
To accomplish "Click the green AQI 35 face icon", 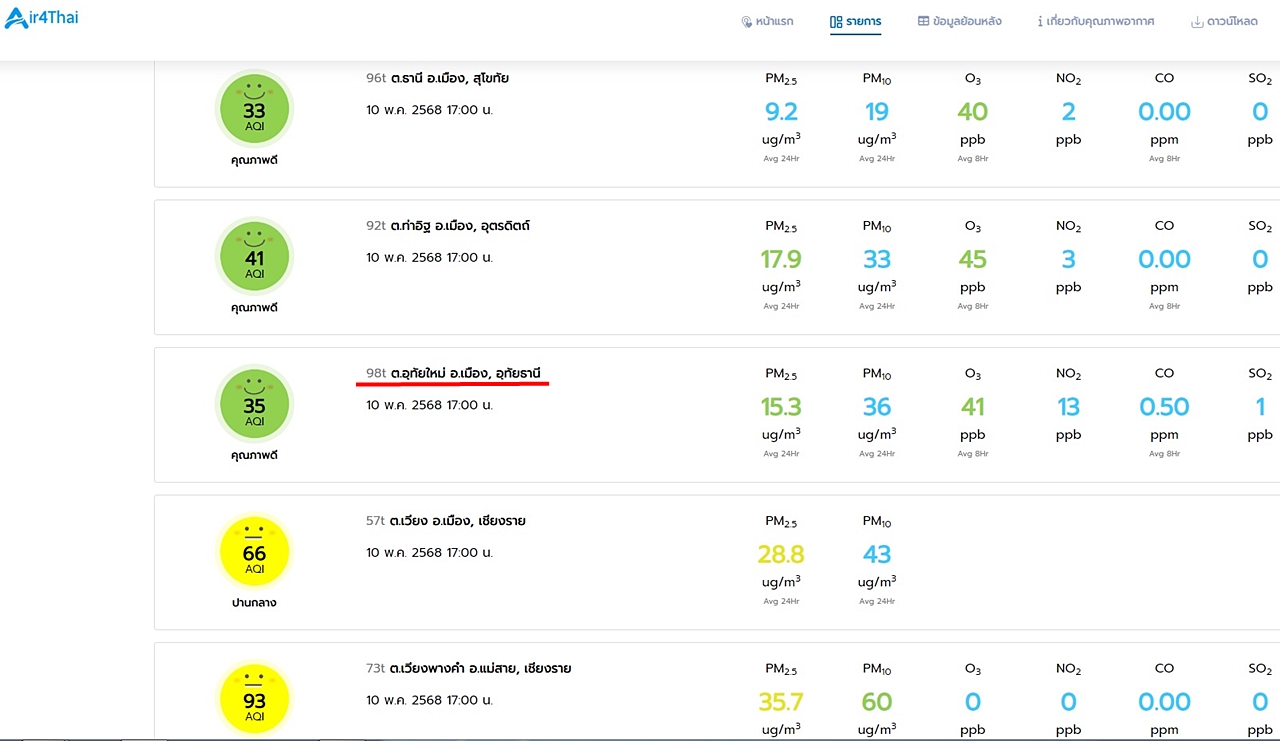I will pos(254,405).
